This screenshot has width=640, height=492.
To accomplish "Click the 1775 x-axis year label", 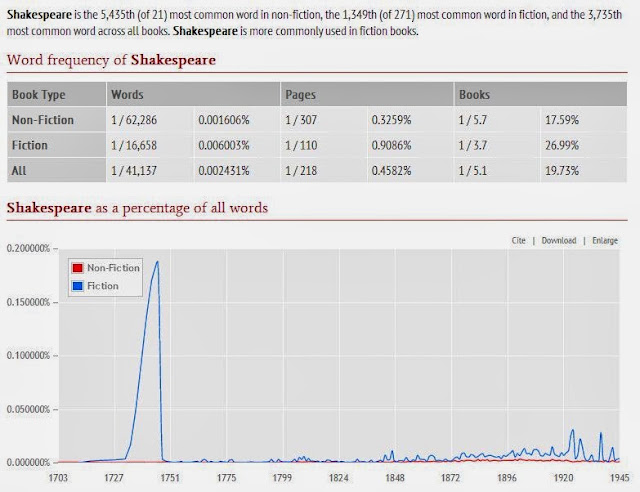I will pos(226,478).
